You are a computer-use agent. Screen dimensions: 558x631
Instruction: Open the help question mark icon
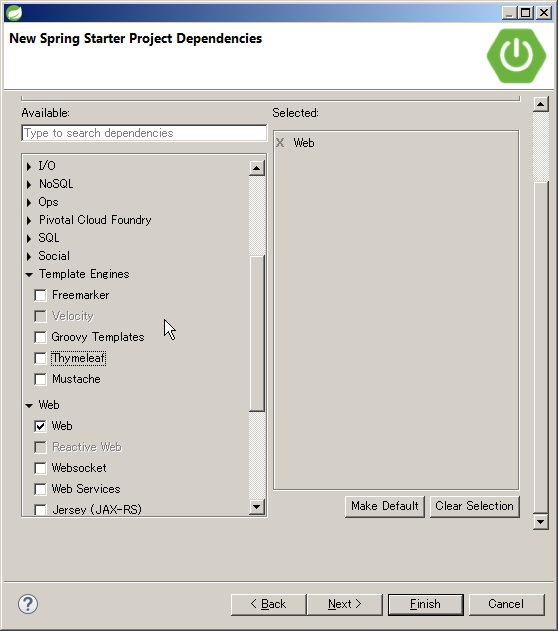click(x=28, y=604)
